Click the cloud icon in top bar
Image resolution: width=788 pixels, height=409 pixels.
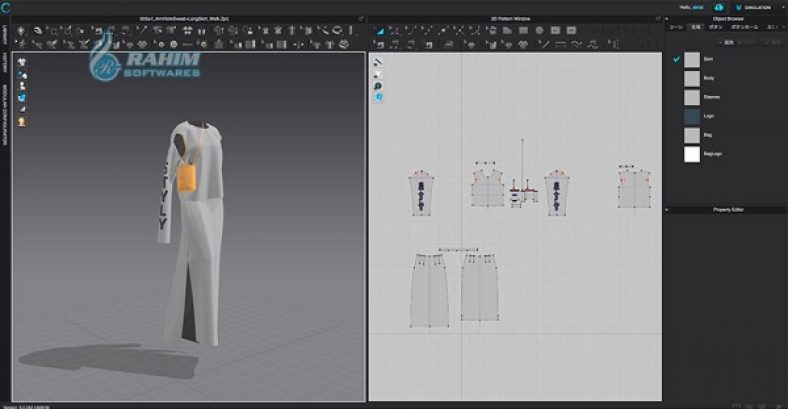(717, 7)
